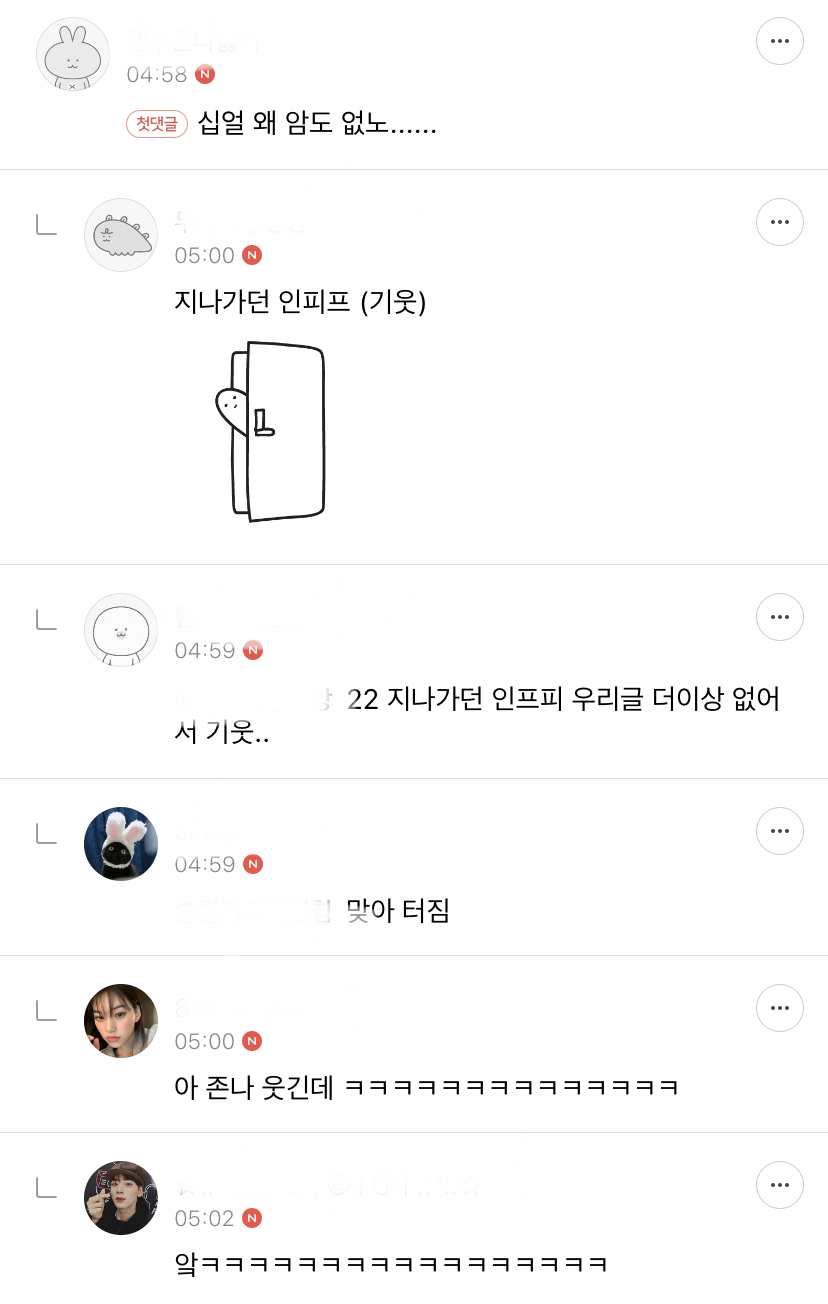Tap the black cat with bunny ears avatar

pyautogui.click(x=121, y=844)
